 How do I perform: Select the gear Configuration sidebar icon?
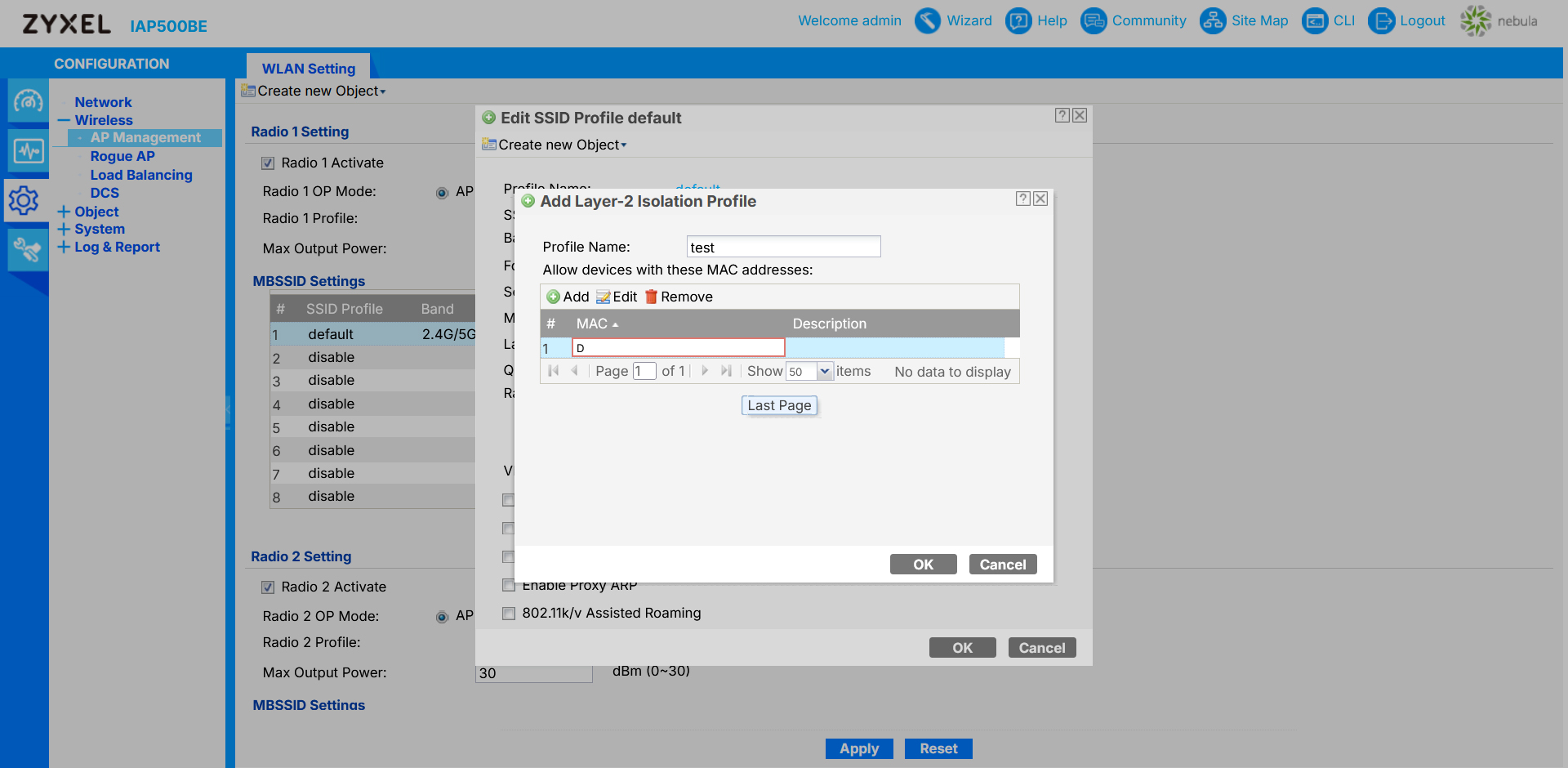(x=24, y=200)
